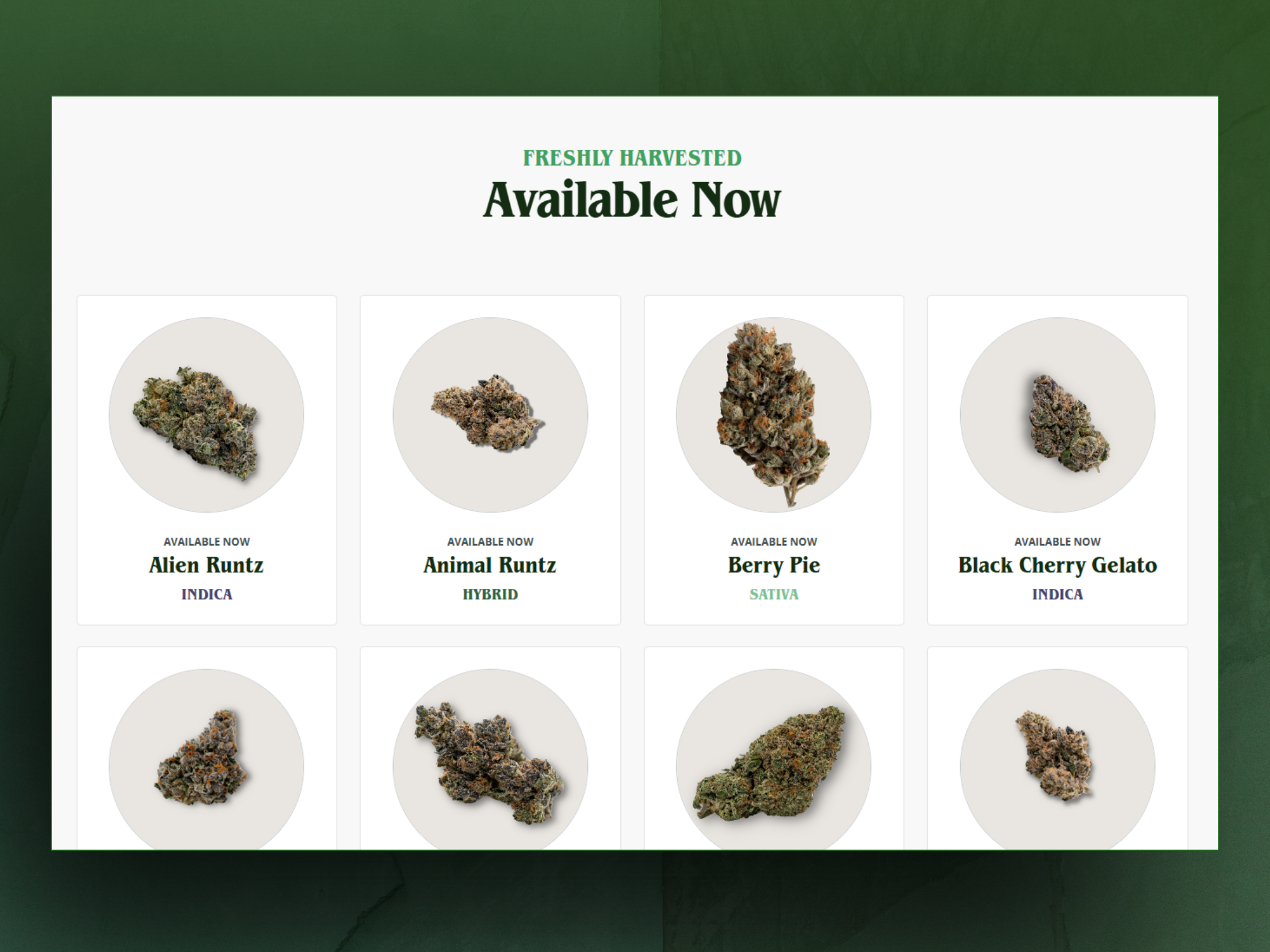Click INDICA label under Black Cherry Gelato
Image resolution: width=1270 pixels, height=952 pixels.
[1057, 594]
